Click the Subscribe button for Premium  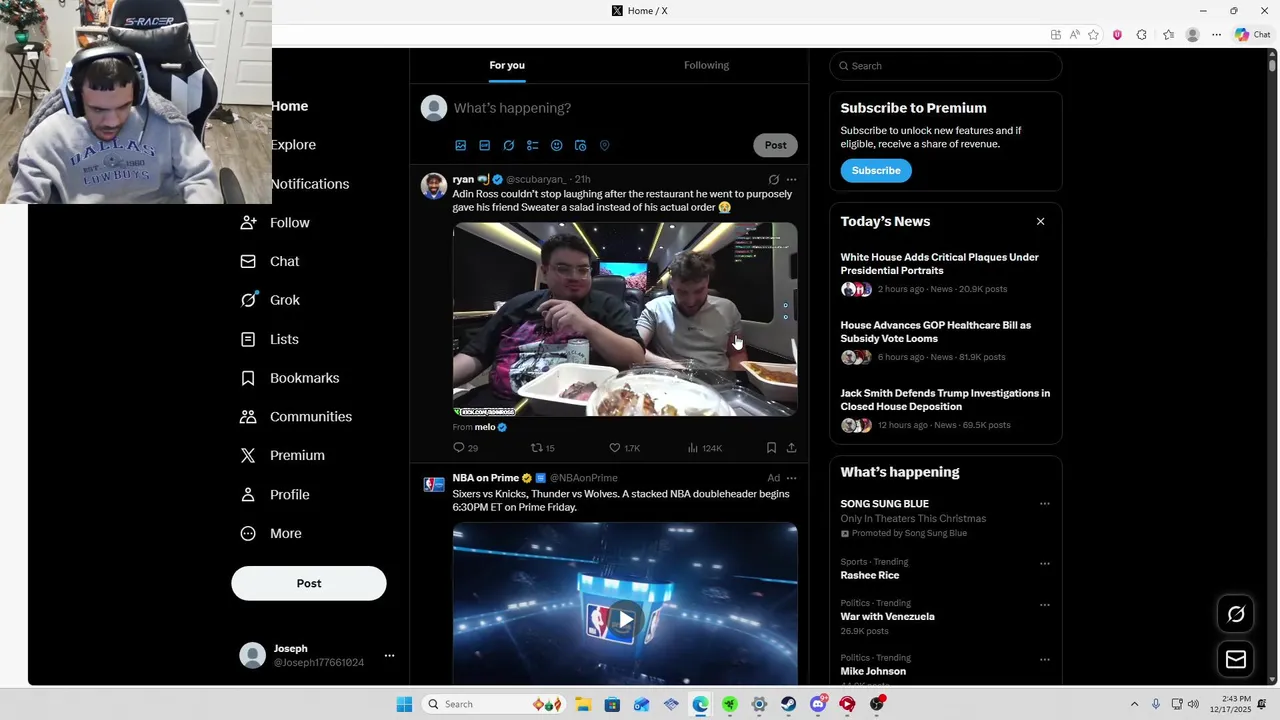tap(876, 171)
